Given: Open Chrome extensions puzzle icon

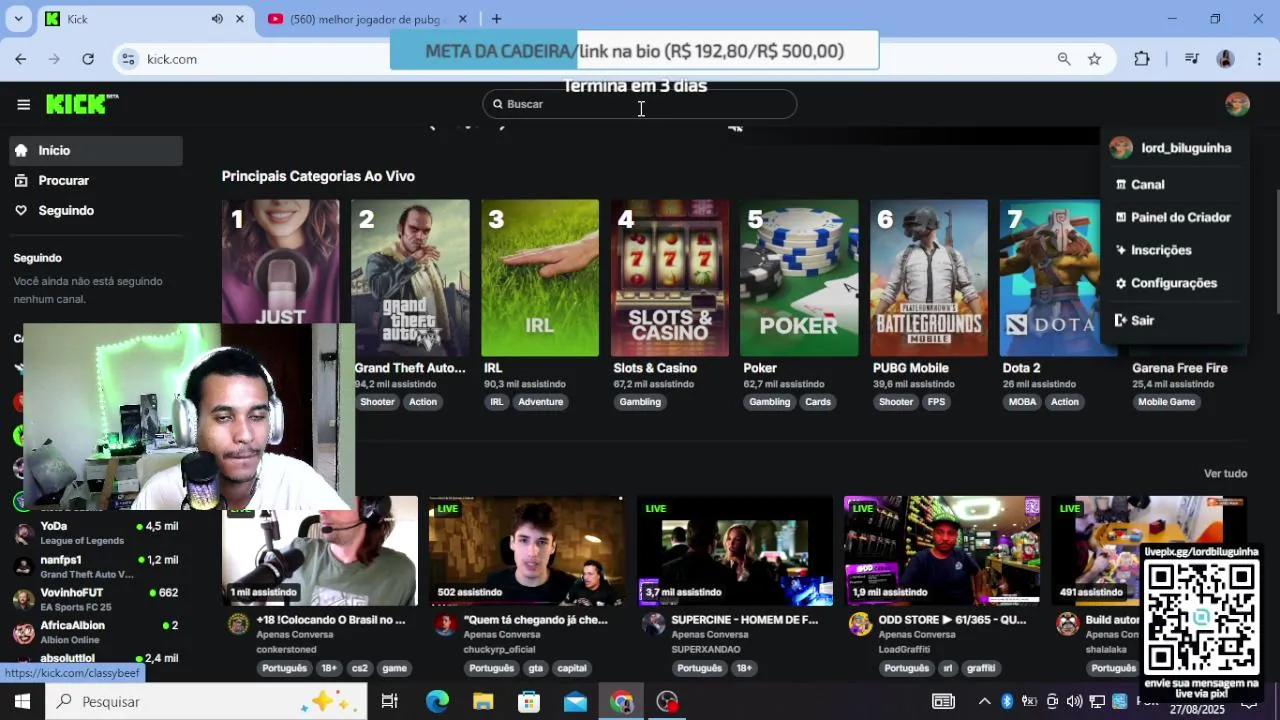Looking at the screenshot, I should [1142, 59].
